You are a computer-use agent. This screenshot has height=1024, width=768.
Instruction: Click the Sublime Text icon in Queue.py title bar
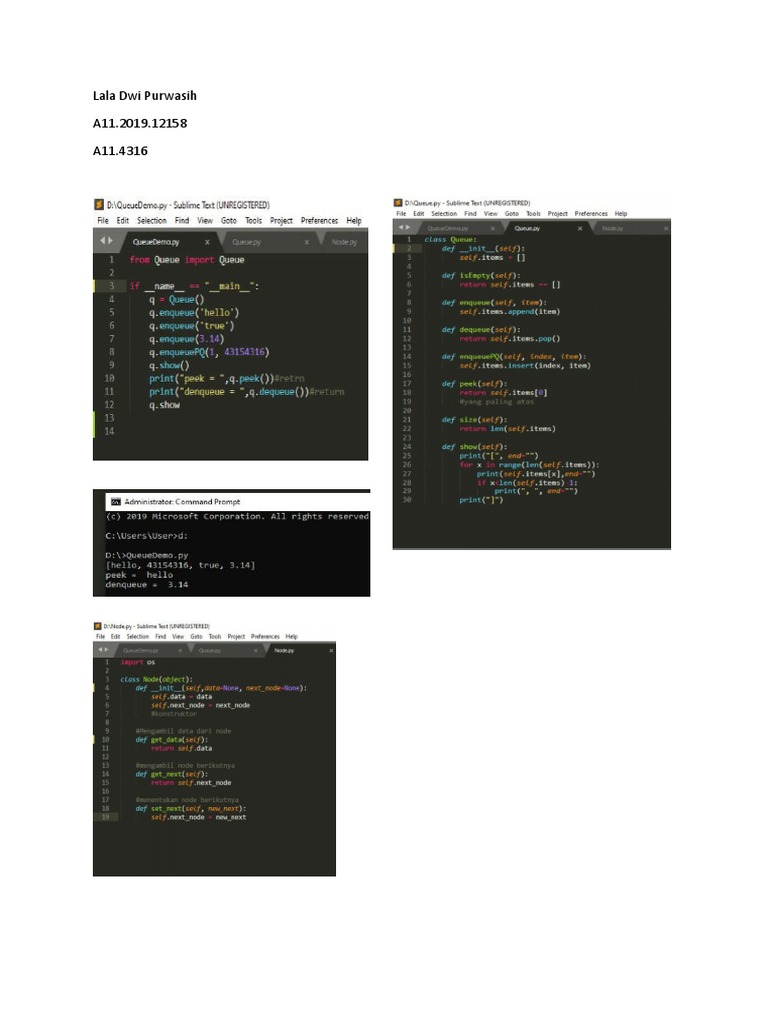click(x=398, y=203)
